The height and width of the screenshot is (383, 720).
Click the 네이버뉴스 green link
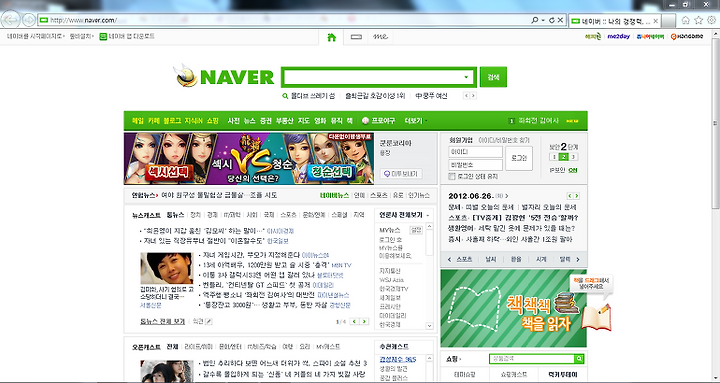[334, 196]
